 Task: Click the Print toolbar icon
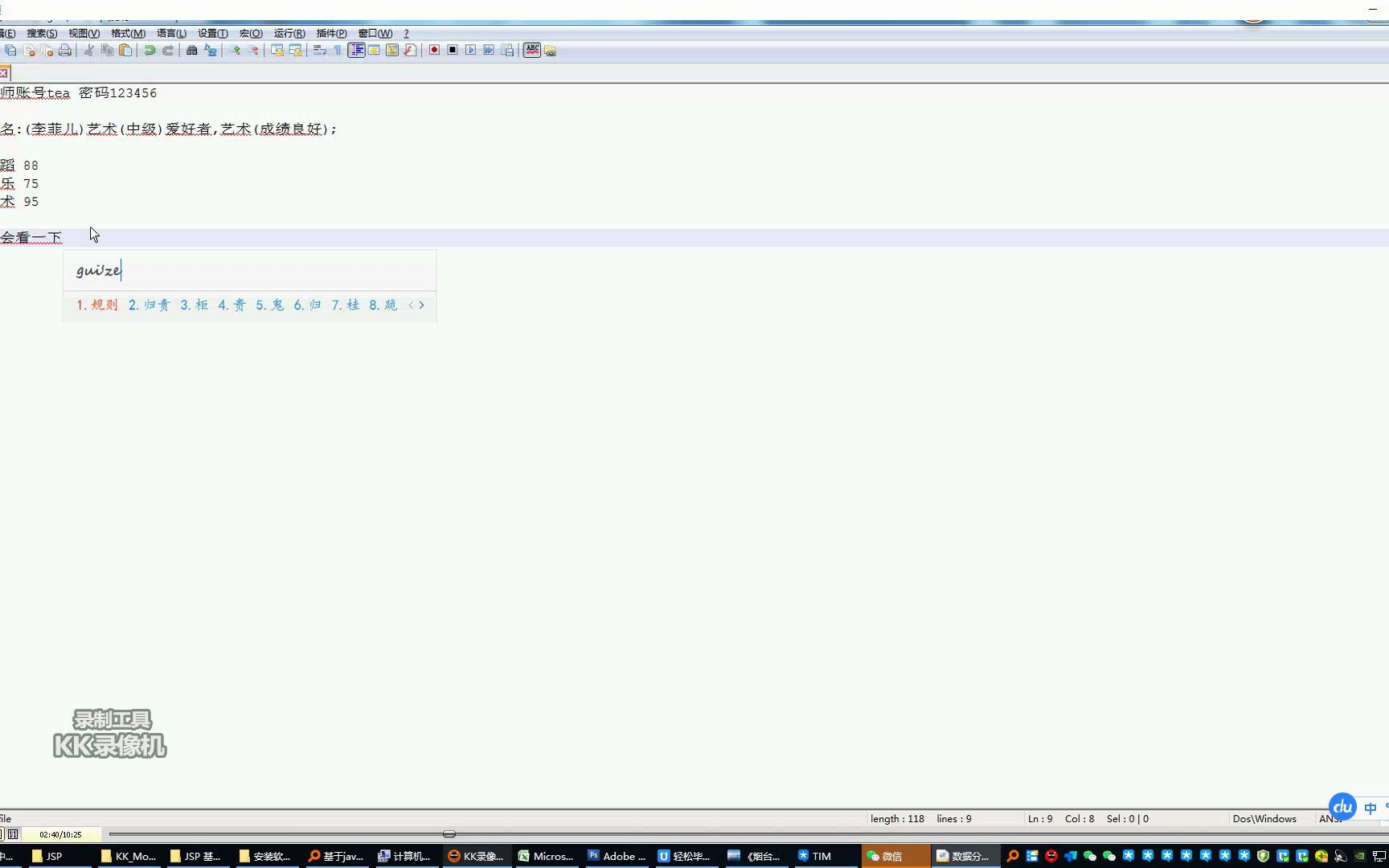pyautogui.click(x=65, y=51)
